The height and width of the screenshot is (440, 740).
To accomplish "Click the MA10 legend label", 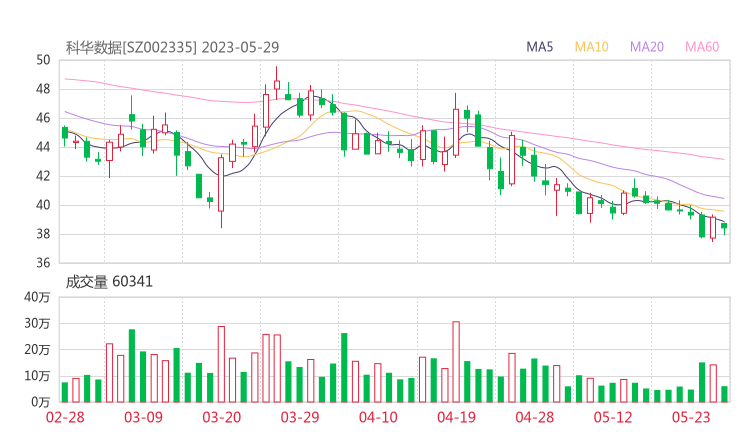I will (591, 47).
